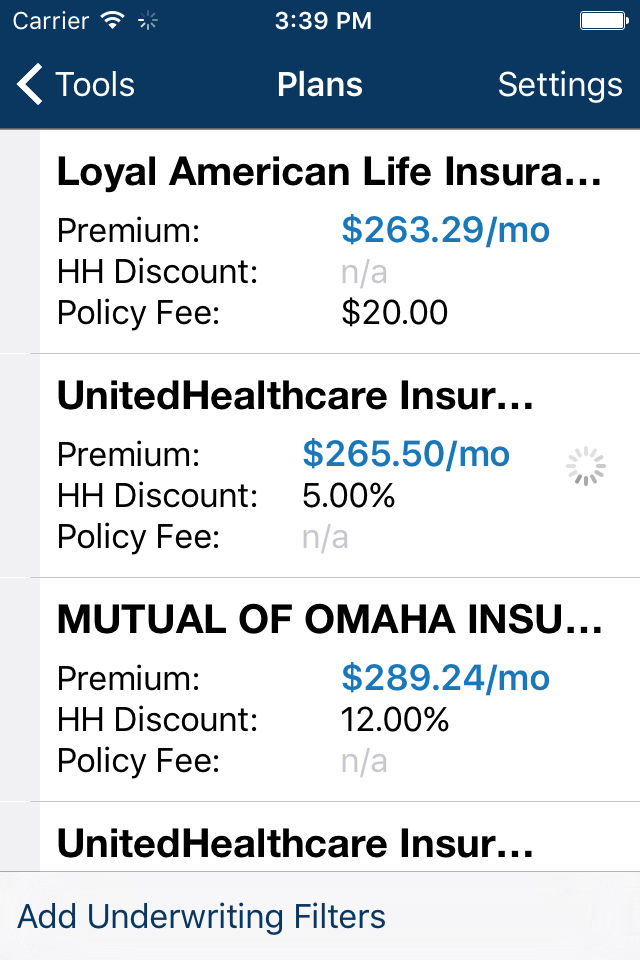Tap the $20.00 policy fee value
The image size is (640, 960).
point(394,313)
